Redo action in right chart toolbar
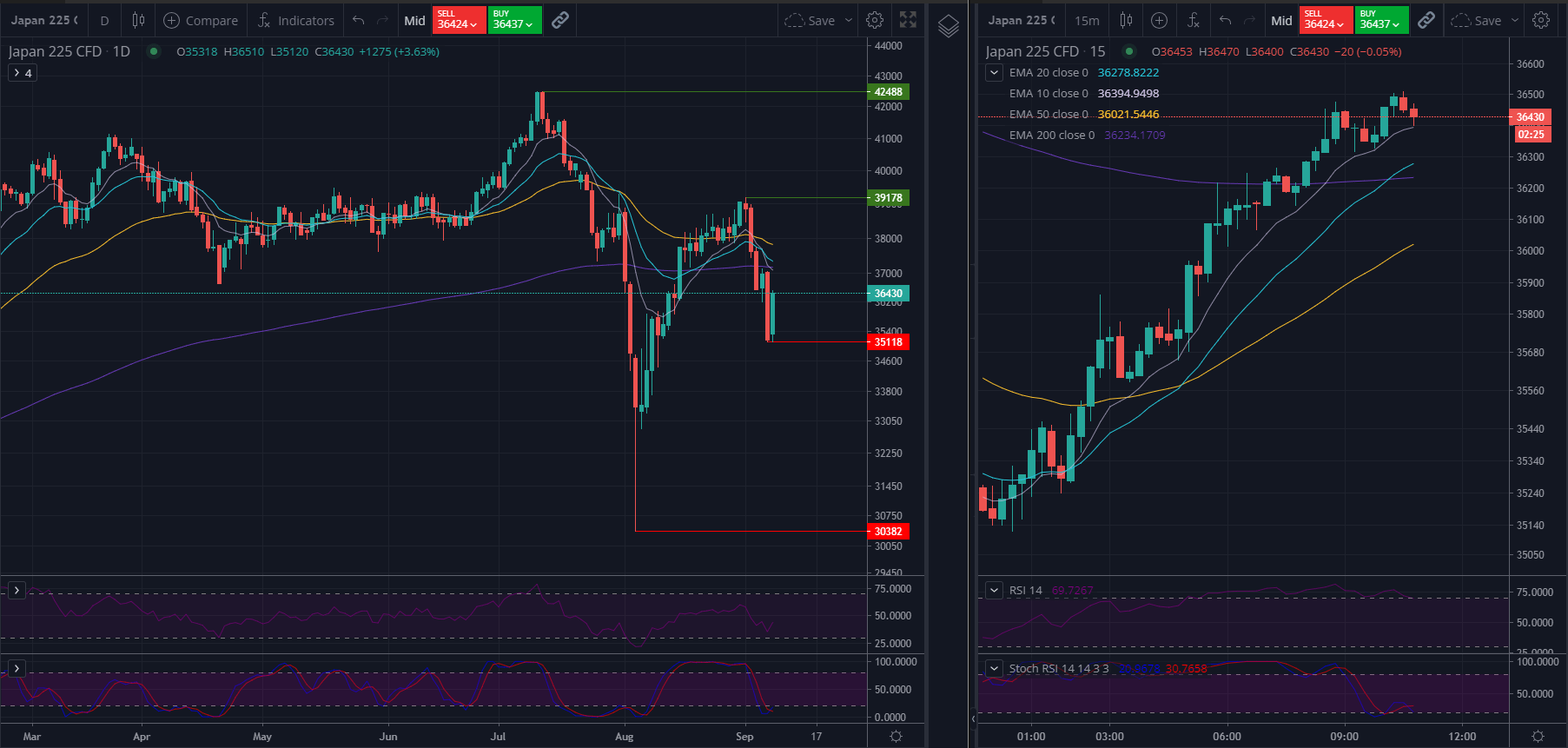Viewport: 1568px width, 748px height. click(x=1249, y=20)
